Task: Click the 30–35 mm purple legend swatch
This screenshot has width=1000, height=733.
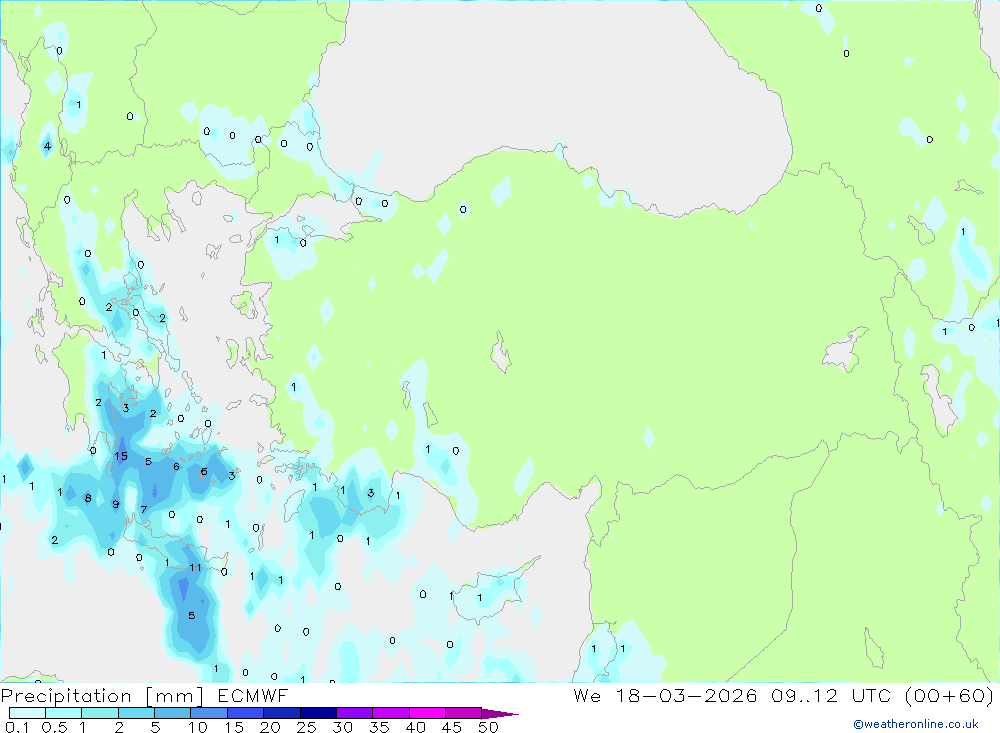Action: tap(355, 713)
